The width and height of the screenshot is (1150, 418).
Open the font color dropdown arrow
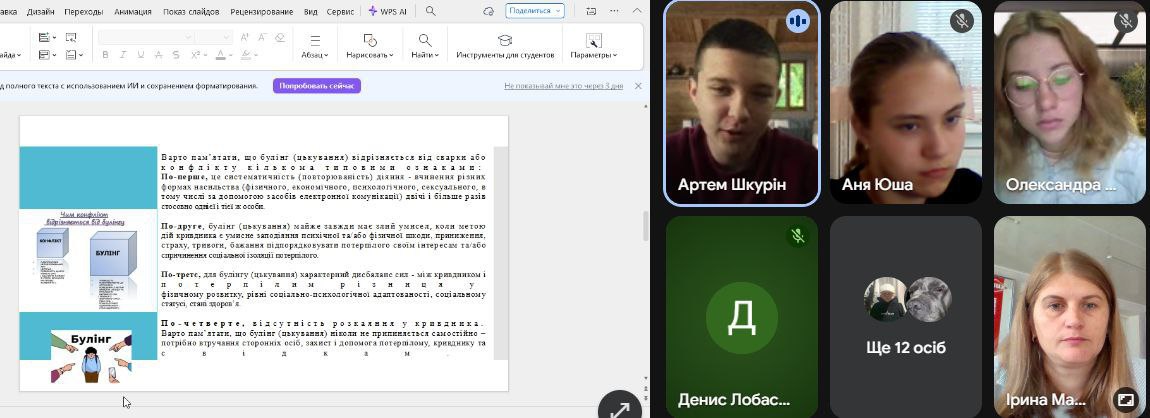pos(231,55)
